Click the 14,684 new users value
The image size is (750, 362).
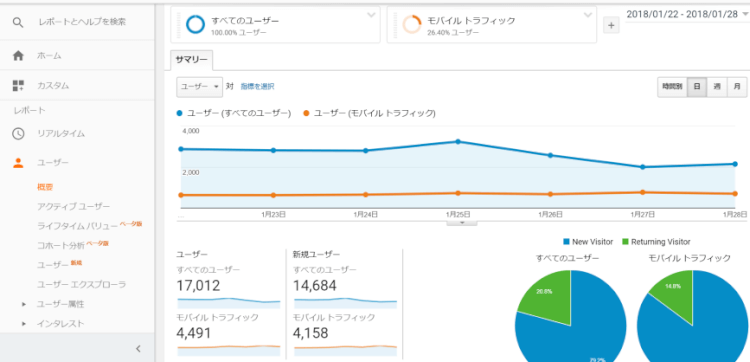(315, 286)
